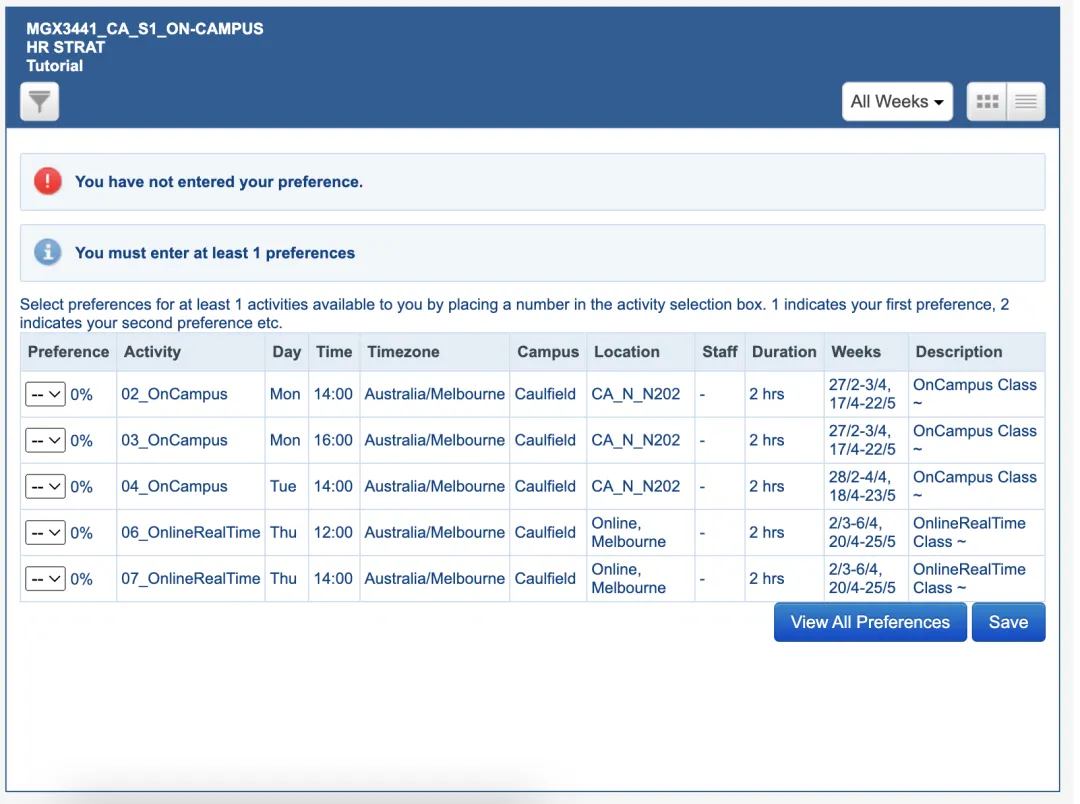The width and height of the screenshot is (1080, 804).
Task: Select the 07_OnlineRealTime activity link
Action: [x=190, y=579]
